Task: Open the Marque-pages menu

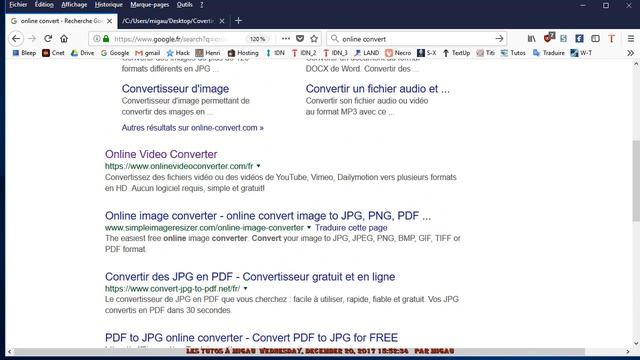Action: 149,5
